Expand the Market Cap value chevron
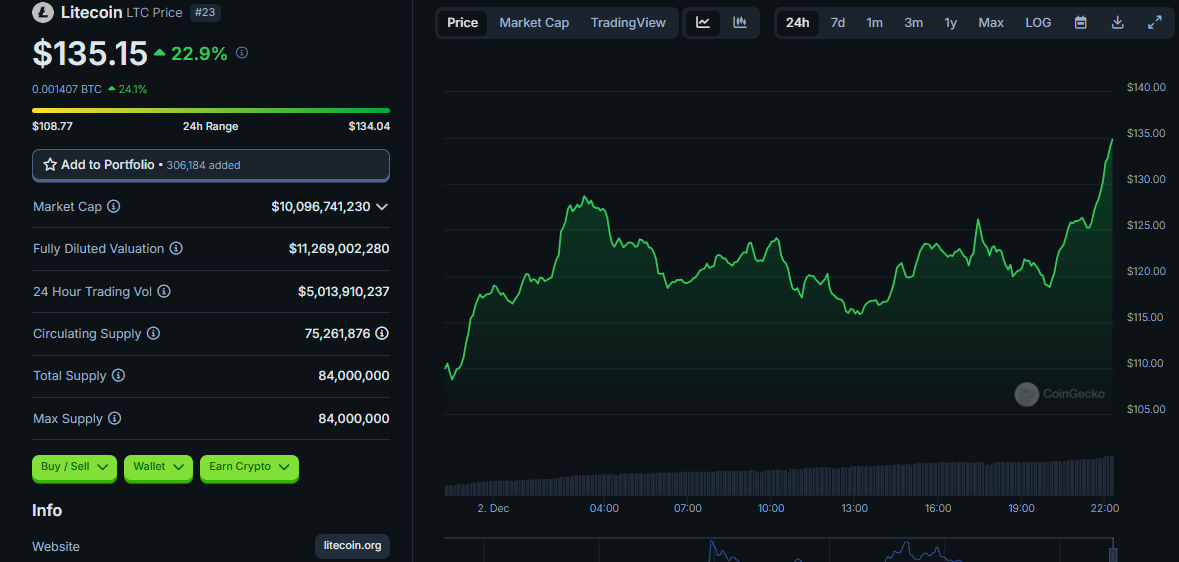The height and width of the screenshot is (562, 1179). [x=382, y=206]
